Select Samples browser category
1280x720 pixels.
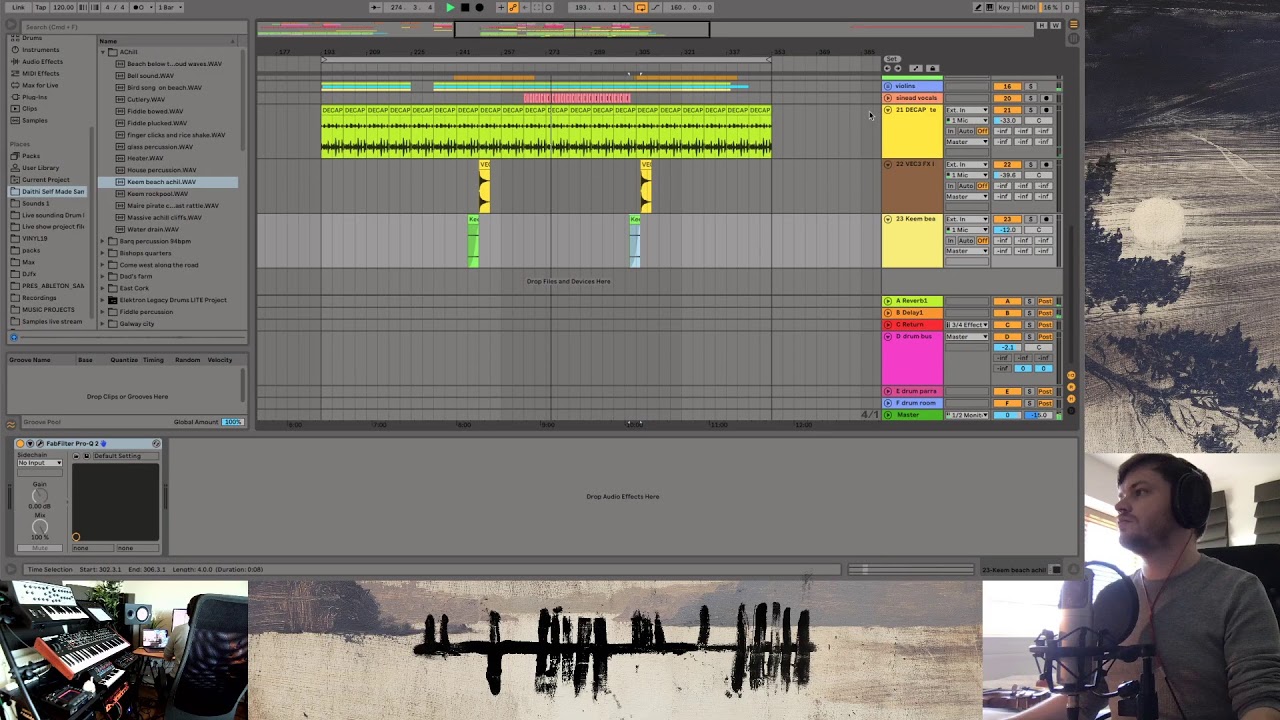click(x=34, y=120)
